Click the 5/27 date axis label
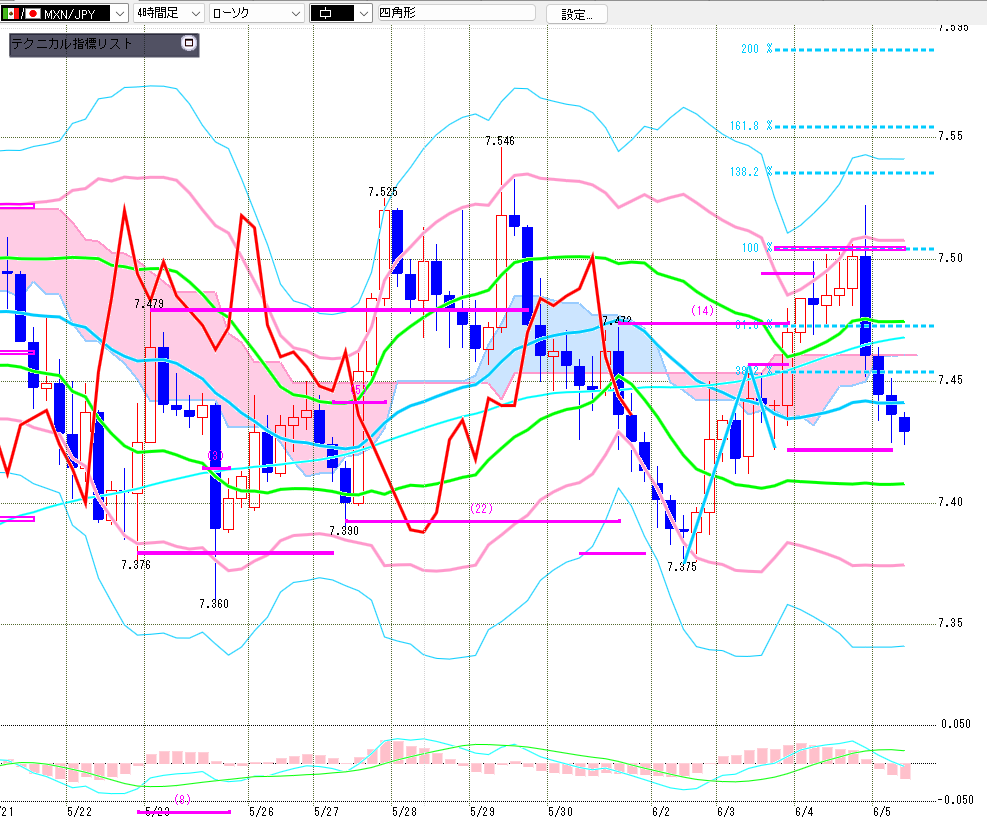The height and width of the screenshot is (820, 987). 326,811
